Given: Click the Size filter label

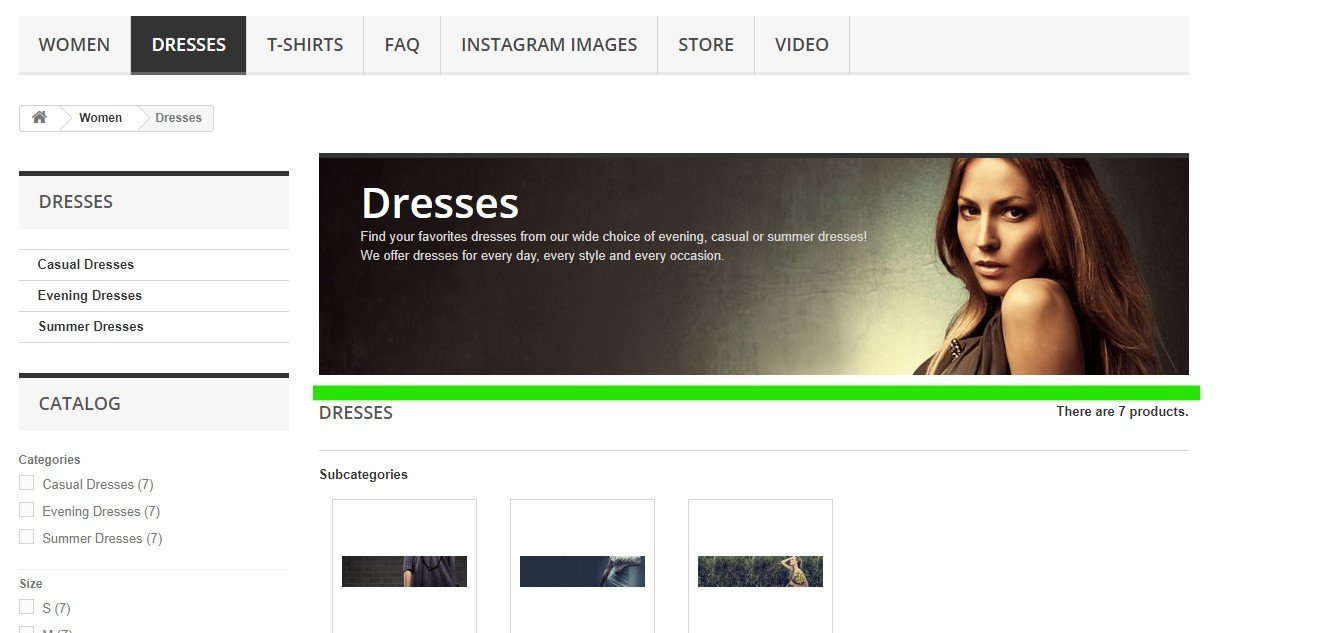Looking at the screenshot, I should (31, 584).
